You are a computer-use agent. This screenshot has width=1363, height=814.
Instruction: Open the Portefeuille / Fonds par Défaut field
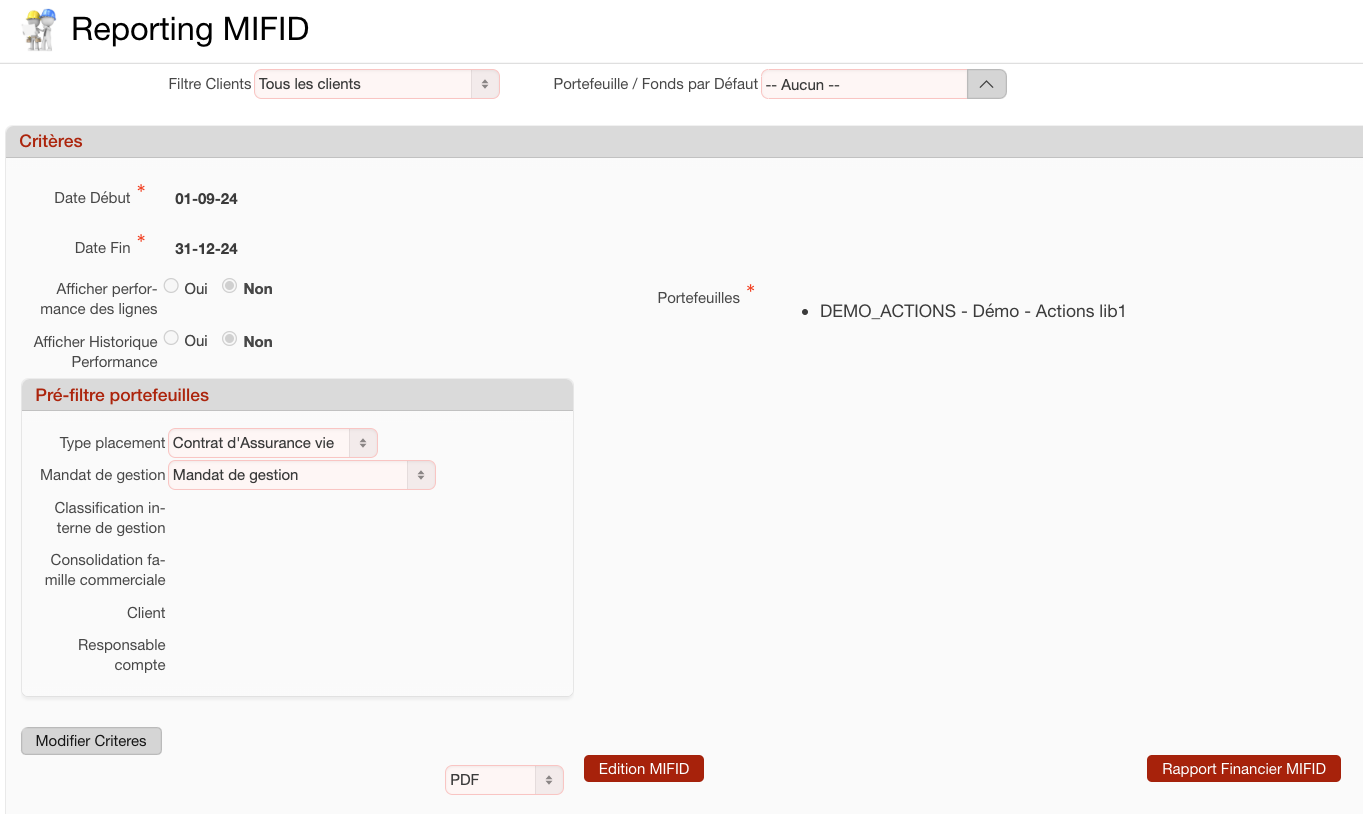click(x=864, y=85)
